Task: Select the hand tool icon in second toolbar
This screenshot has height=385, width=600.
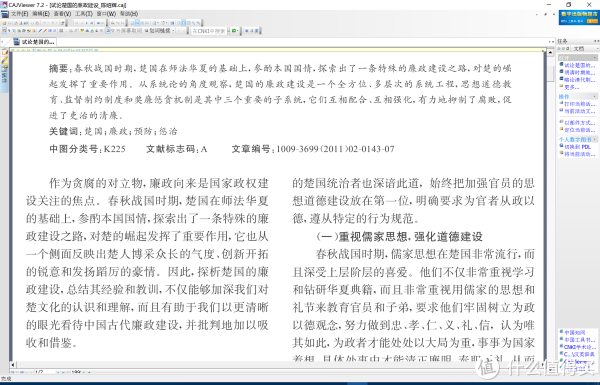Action: click(x=5, y=31)
